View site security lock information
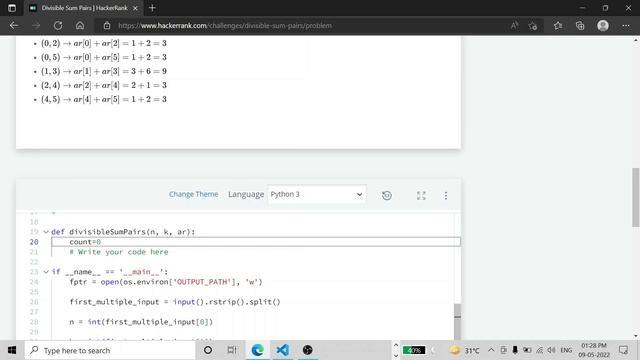Screen dimensions: 640x360 (x=107, y=25)
